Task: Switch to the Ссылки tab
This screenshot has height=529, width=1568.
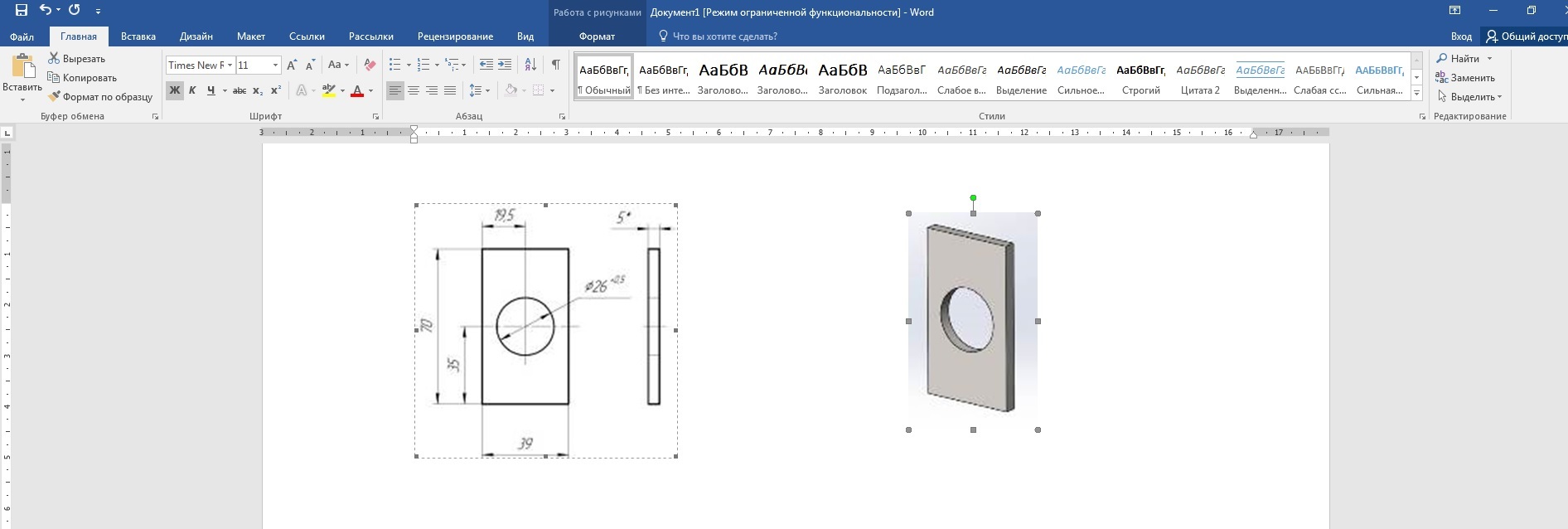Action: (x=307, y=36)
